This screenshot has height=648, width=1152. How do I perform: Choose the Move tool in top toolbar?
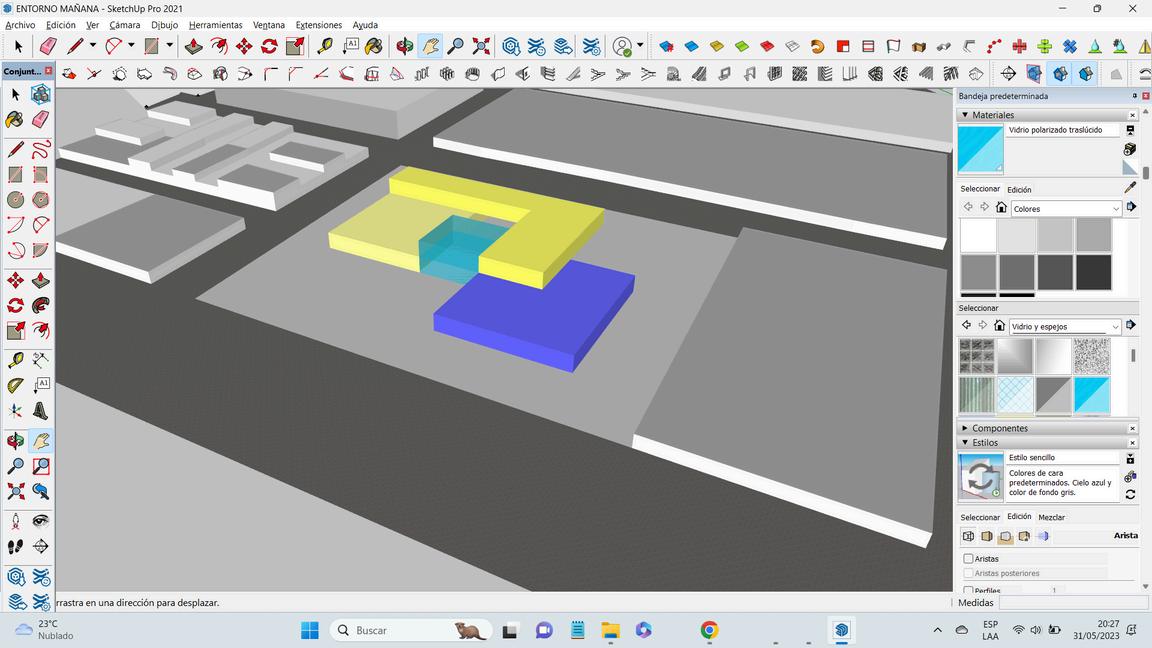[244, 47]
